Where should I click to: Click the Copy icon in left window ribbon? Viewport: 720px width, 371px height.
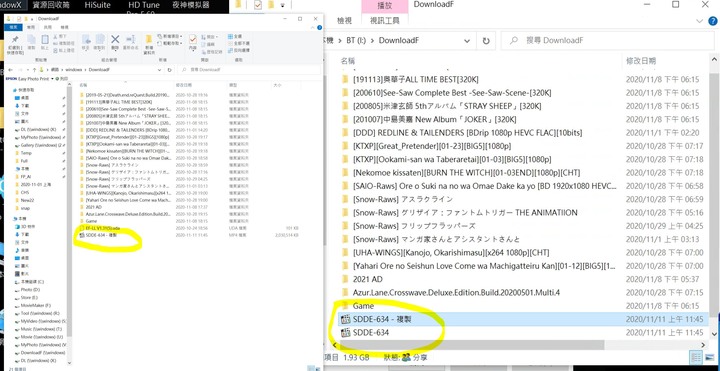click(31, 40)
